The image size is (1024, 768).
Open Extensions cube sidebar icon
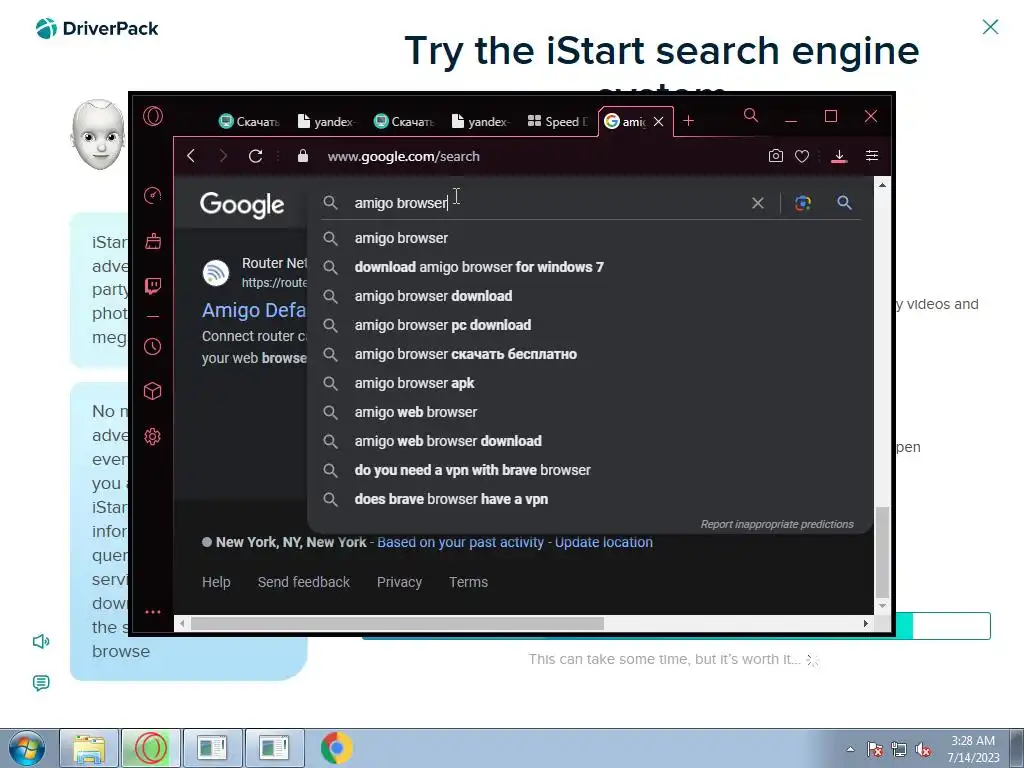(153, 391)
